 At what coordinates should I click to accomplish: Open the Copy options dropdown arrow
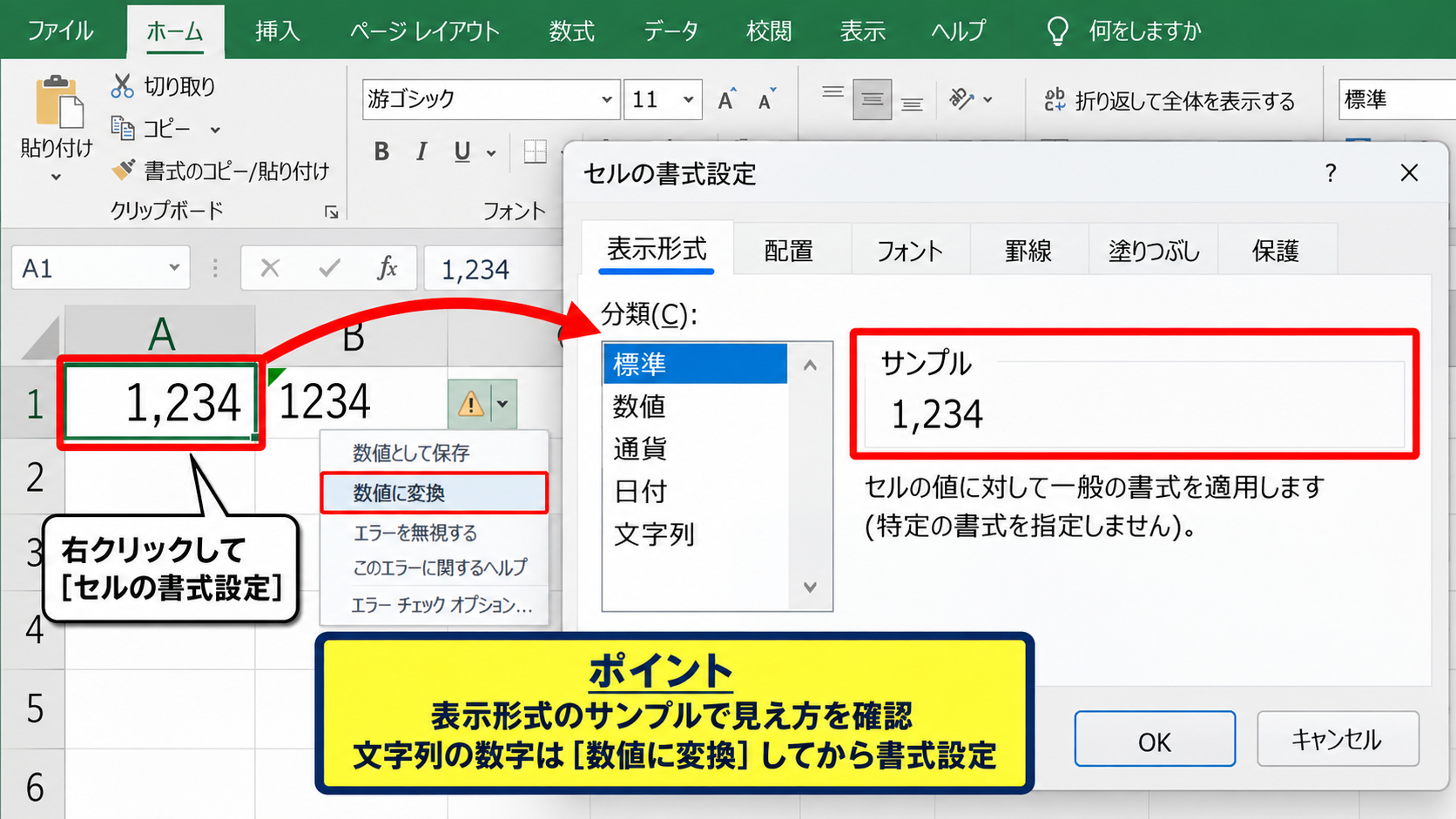coord(215,130)
